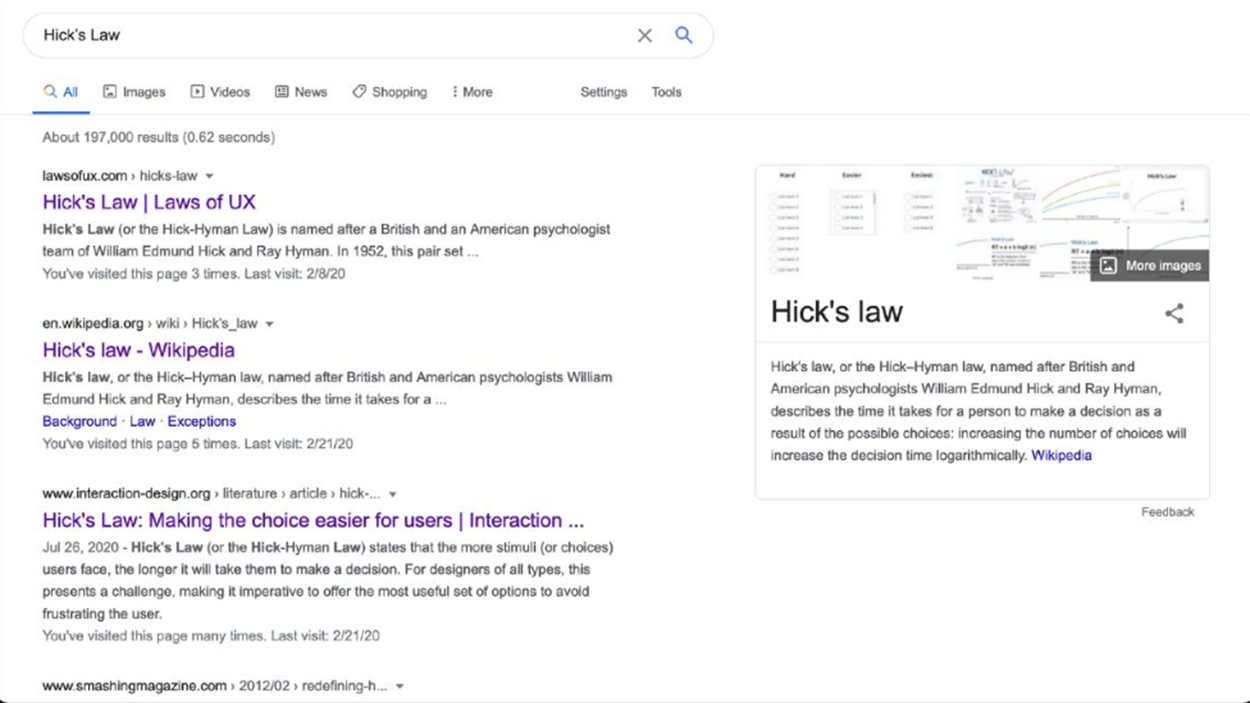Click the Hick's law knowledge panel title
The height and width of the screenshot is (703, 1250).
click(836, 312)
